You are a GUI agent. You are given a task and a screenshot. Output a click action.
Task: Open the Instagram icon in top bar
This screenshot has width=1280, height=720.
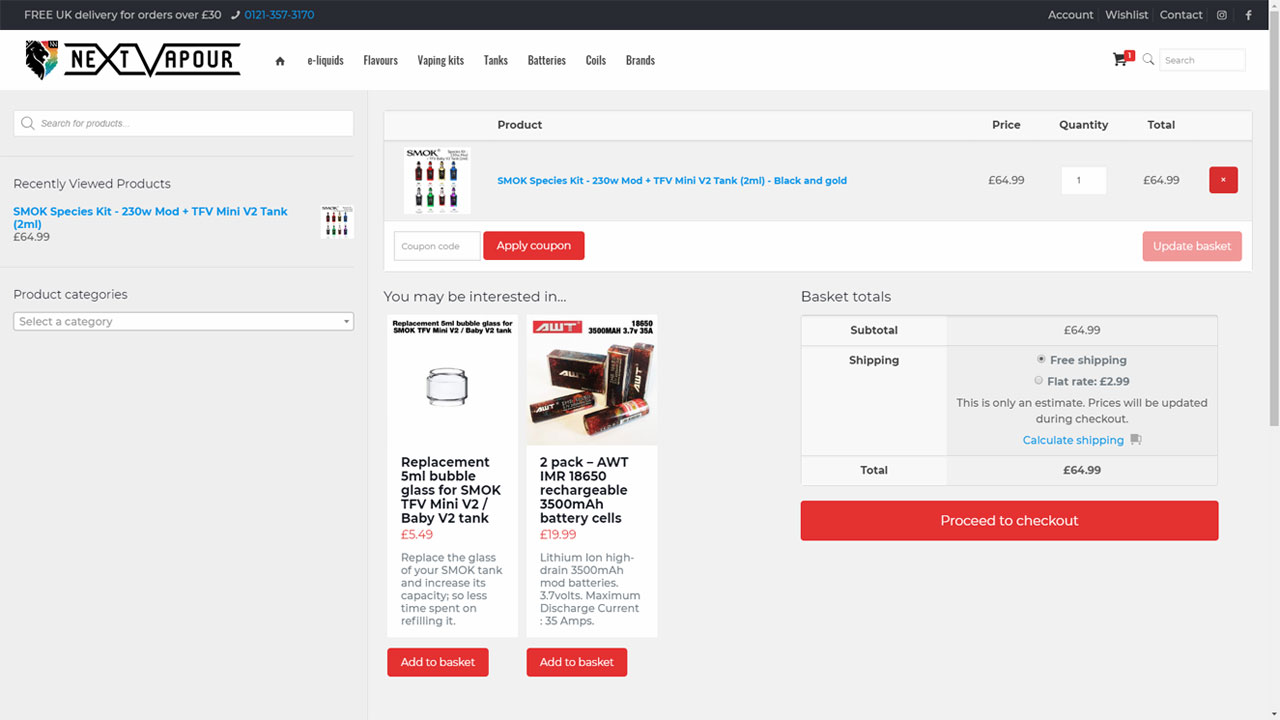tap(1221, 15)
